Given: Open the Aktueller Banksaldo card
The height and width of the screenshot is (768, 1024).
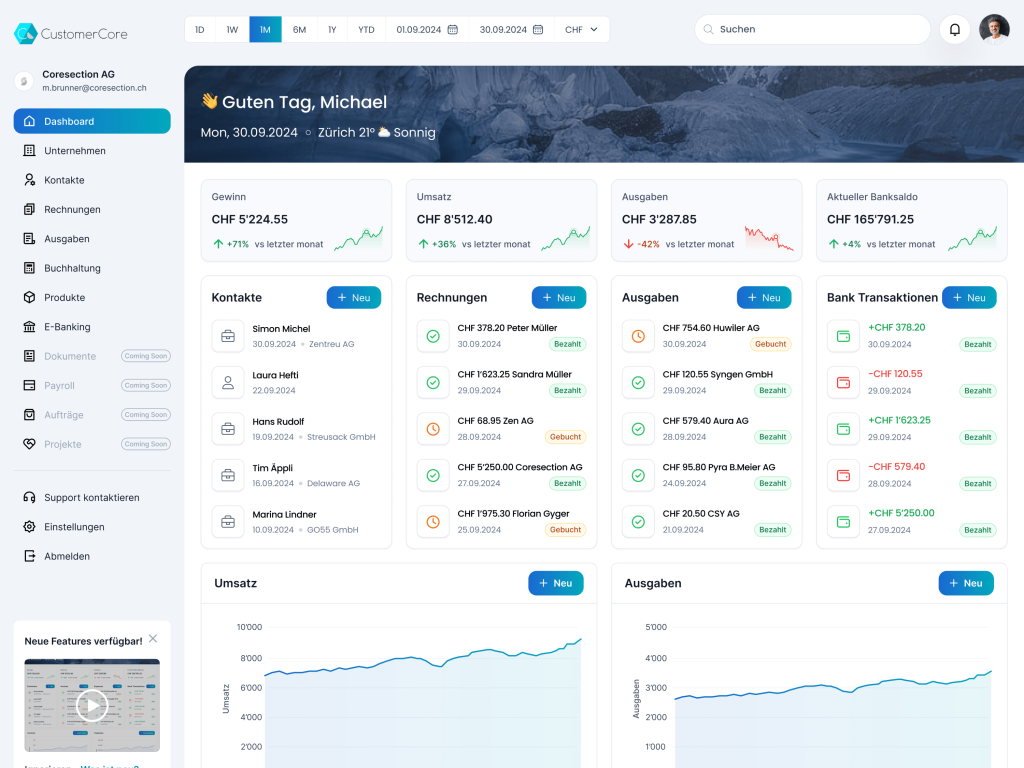Looking at the screenshot, I should [912, 221].
